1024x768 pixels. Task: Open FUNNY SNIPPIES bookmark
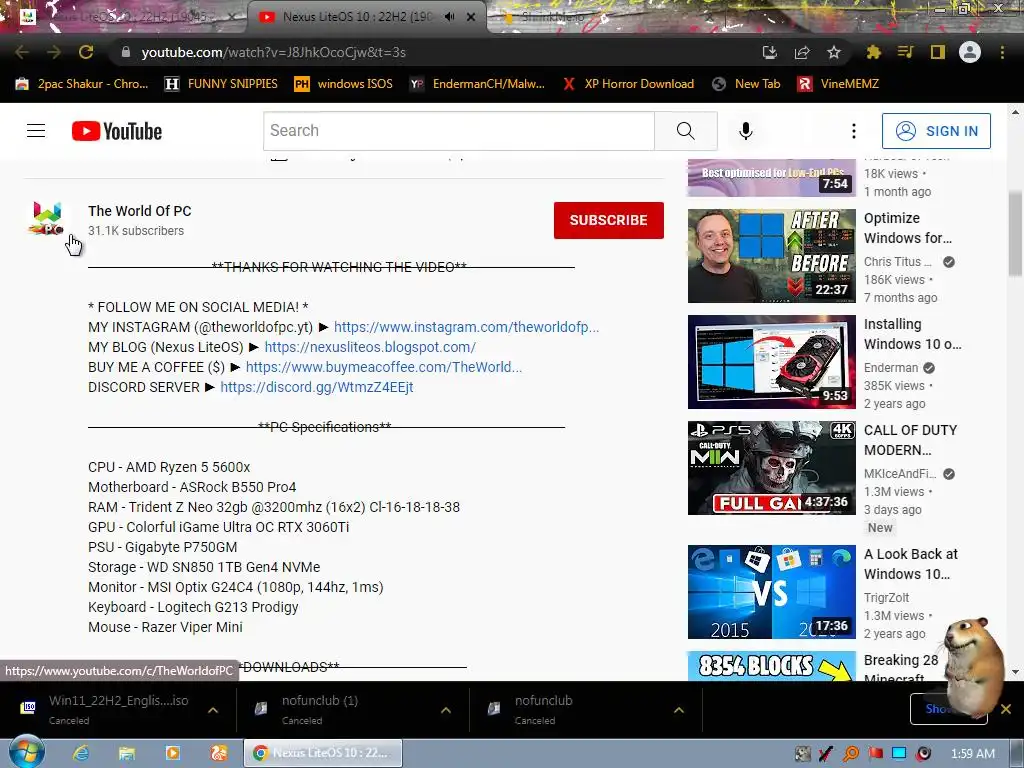[x=221, y=84]
